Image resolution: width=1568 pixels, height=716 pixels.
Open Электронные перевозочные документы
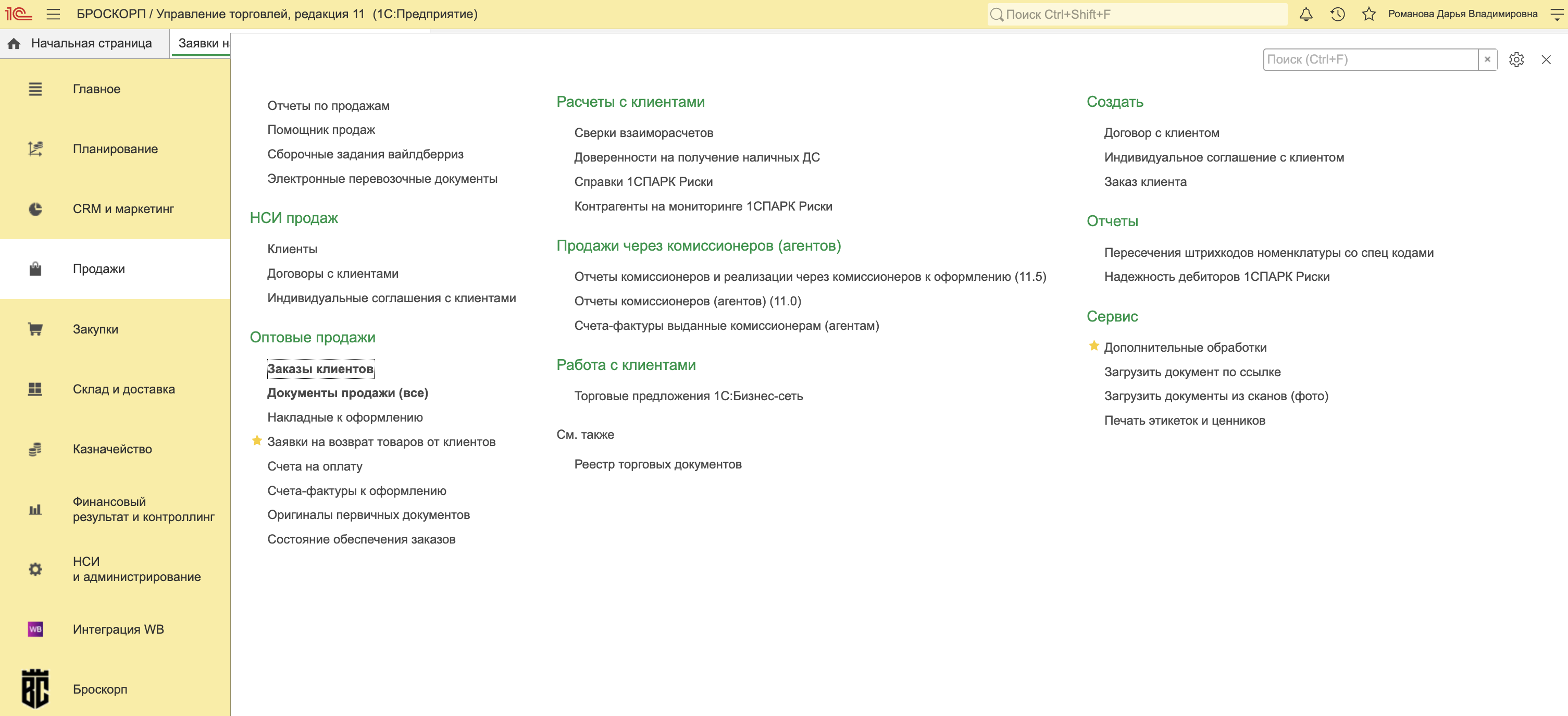pyautogui.click(x=382, y=179)
